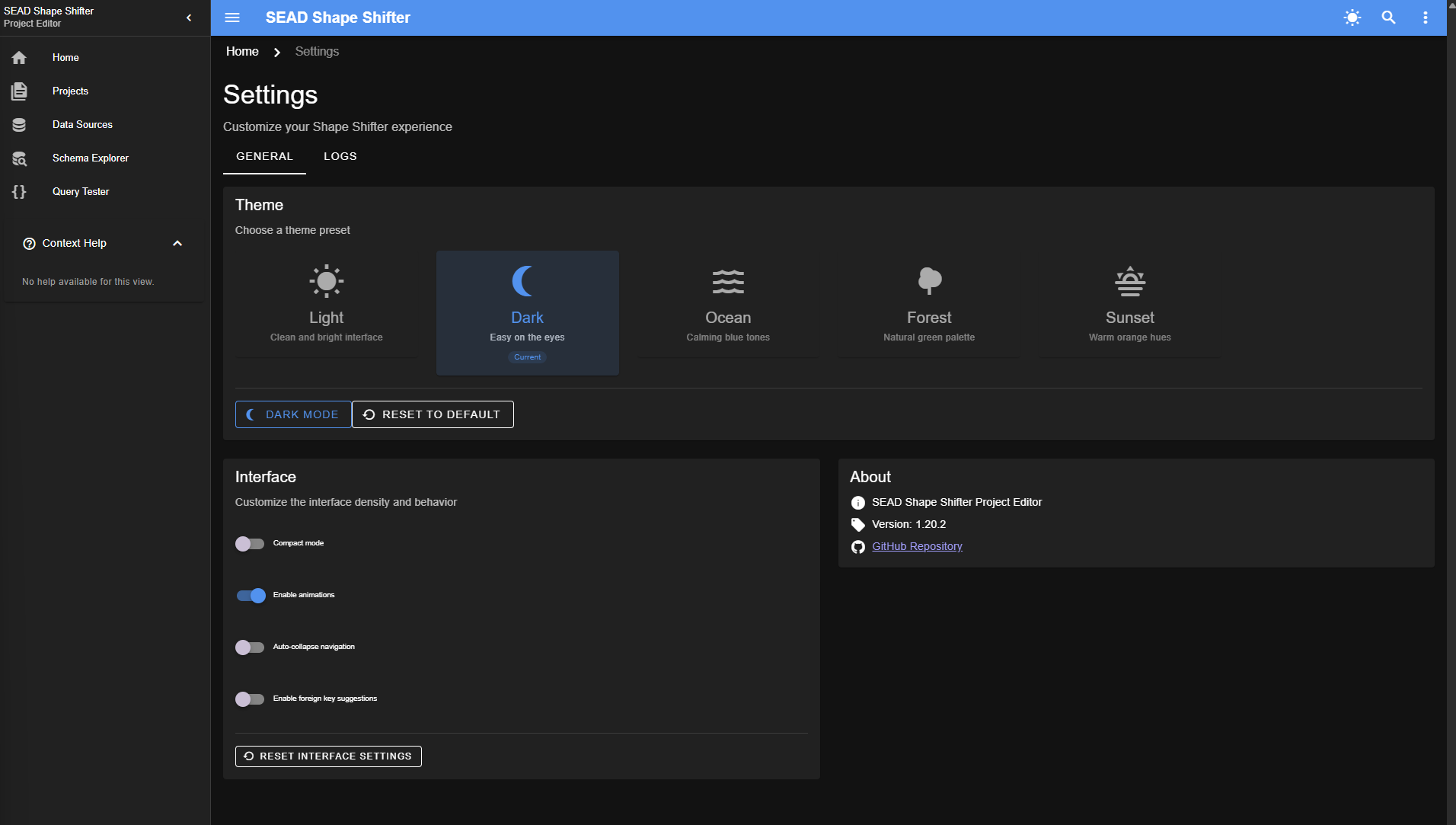Click Reset to Default button
1456x825 pixels.
(433, 414)
